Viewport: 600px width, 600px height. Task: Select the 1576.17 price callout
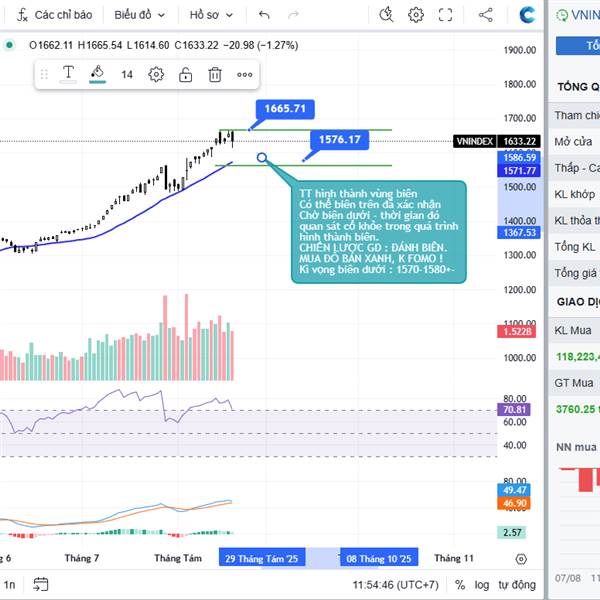coord(340,139)
